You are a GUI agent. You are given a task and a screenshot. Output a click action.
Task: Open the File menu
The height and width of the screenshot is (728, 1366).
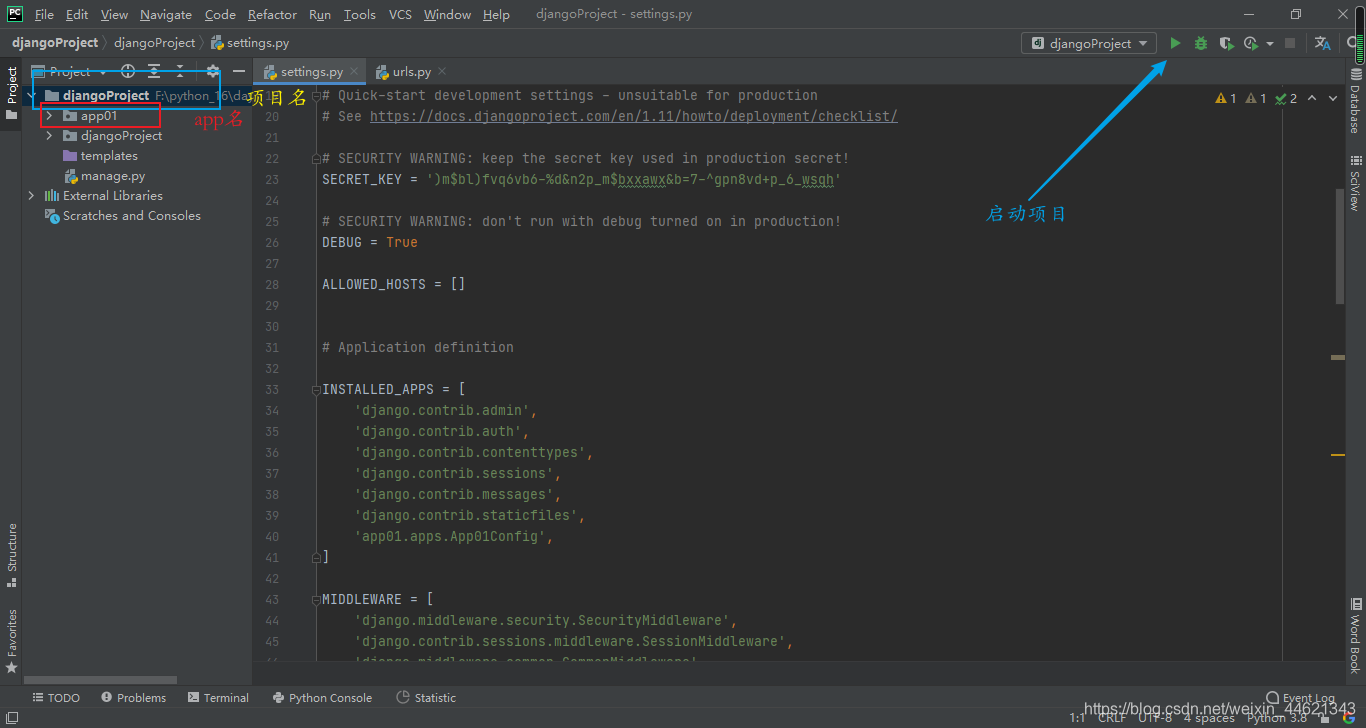[x=44, y=14]
